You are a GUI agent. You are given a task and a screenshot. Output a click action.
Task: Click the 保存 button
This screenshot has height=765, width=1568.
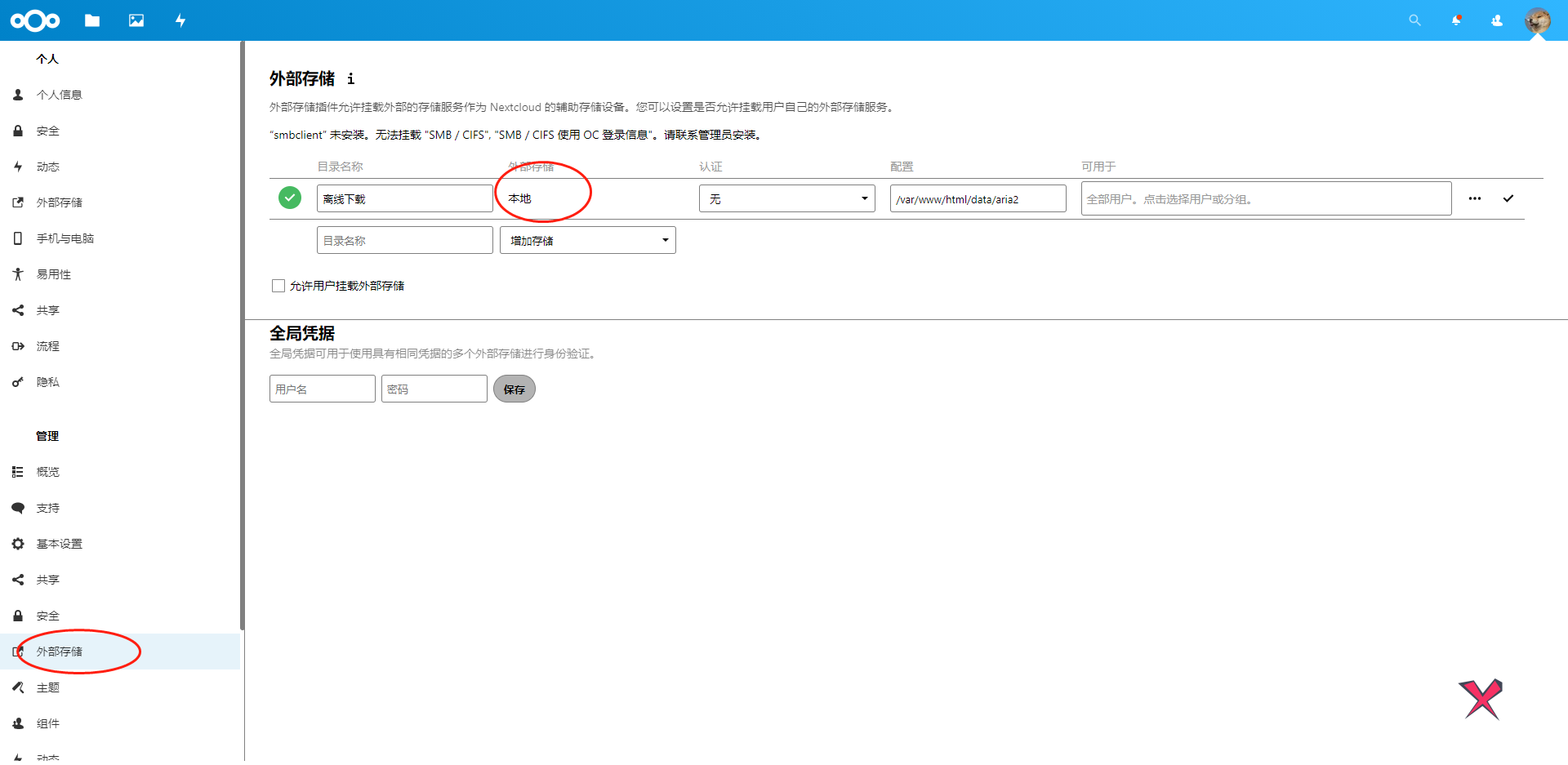pyautogui.click(x=514, y=389)
